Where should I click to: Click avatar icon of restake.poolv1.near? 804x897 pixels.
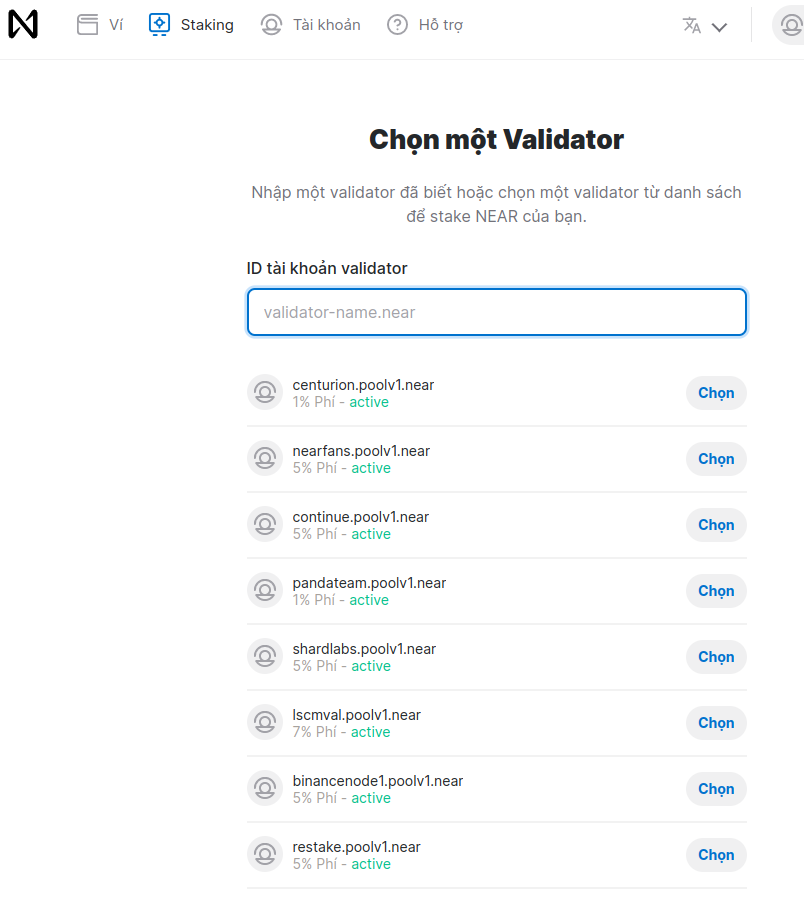point(265,854)
